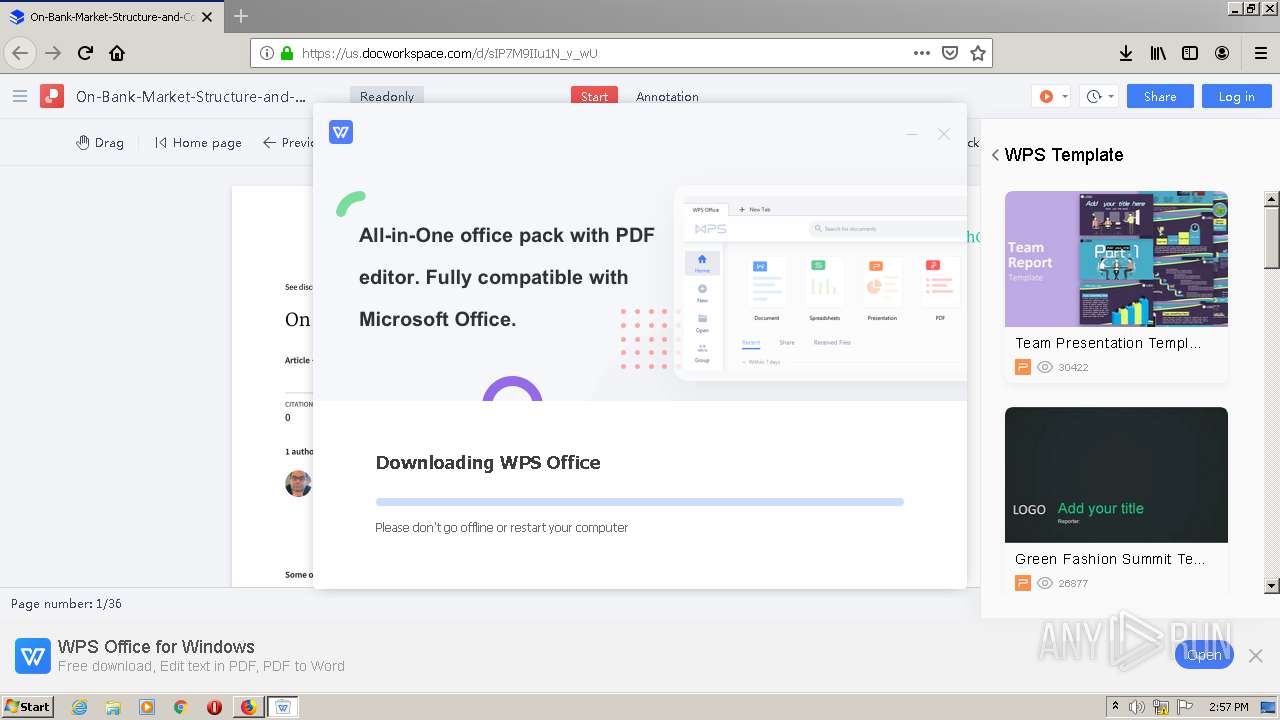Save the page with the Pocket icon
The width and height of the screenshot is (1280, 720).
click(950, 53)
